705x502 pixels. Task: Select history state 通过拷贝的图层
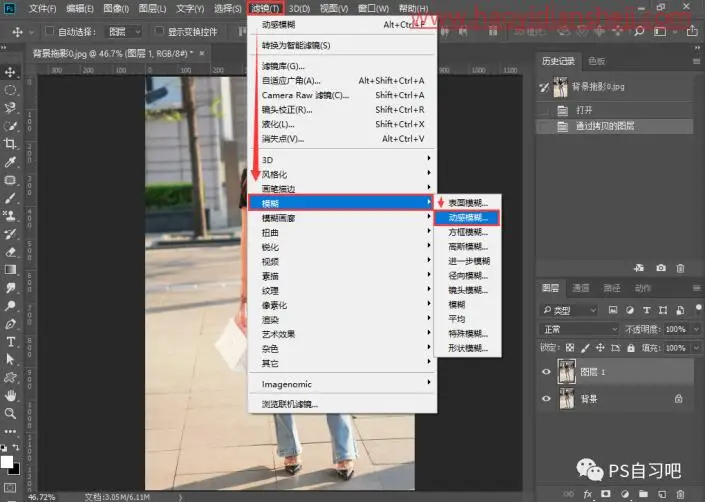pyautogui.click(x=616, y=126)
